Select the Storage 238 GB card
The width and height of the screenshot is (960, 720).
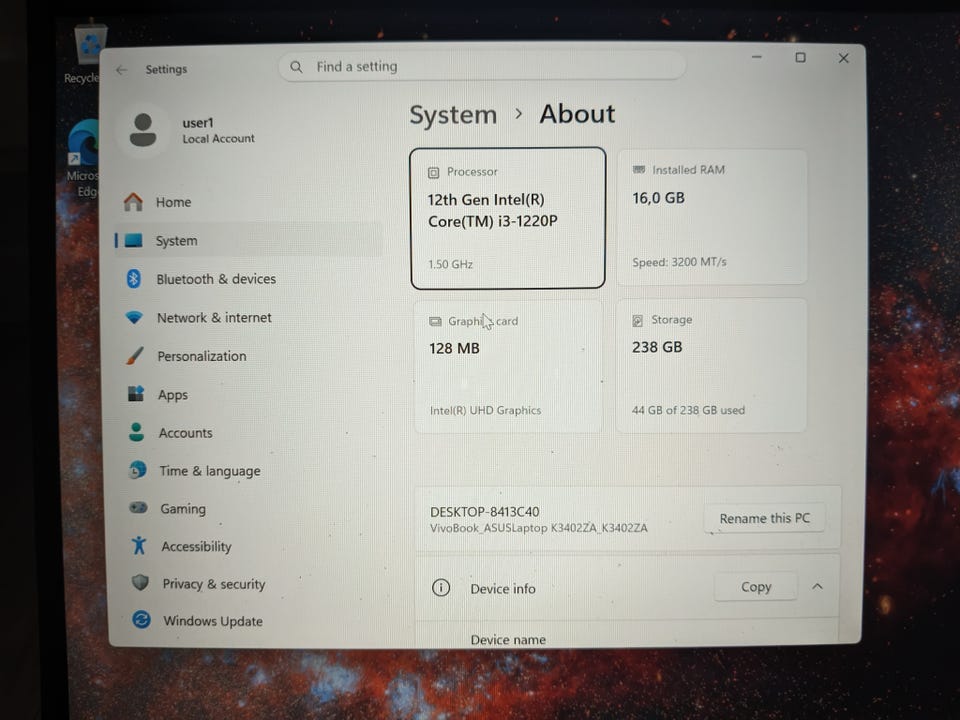click(x=711, y=366)
